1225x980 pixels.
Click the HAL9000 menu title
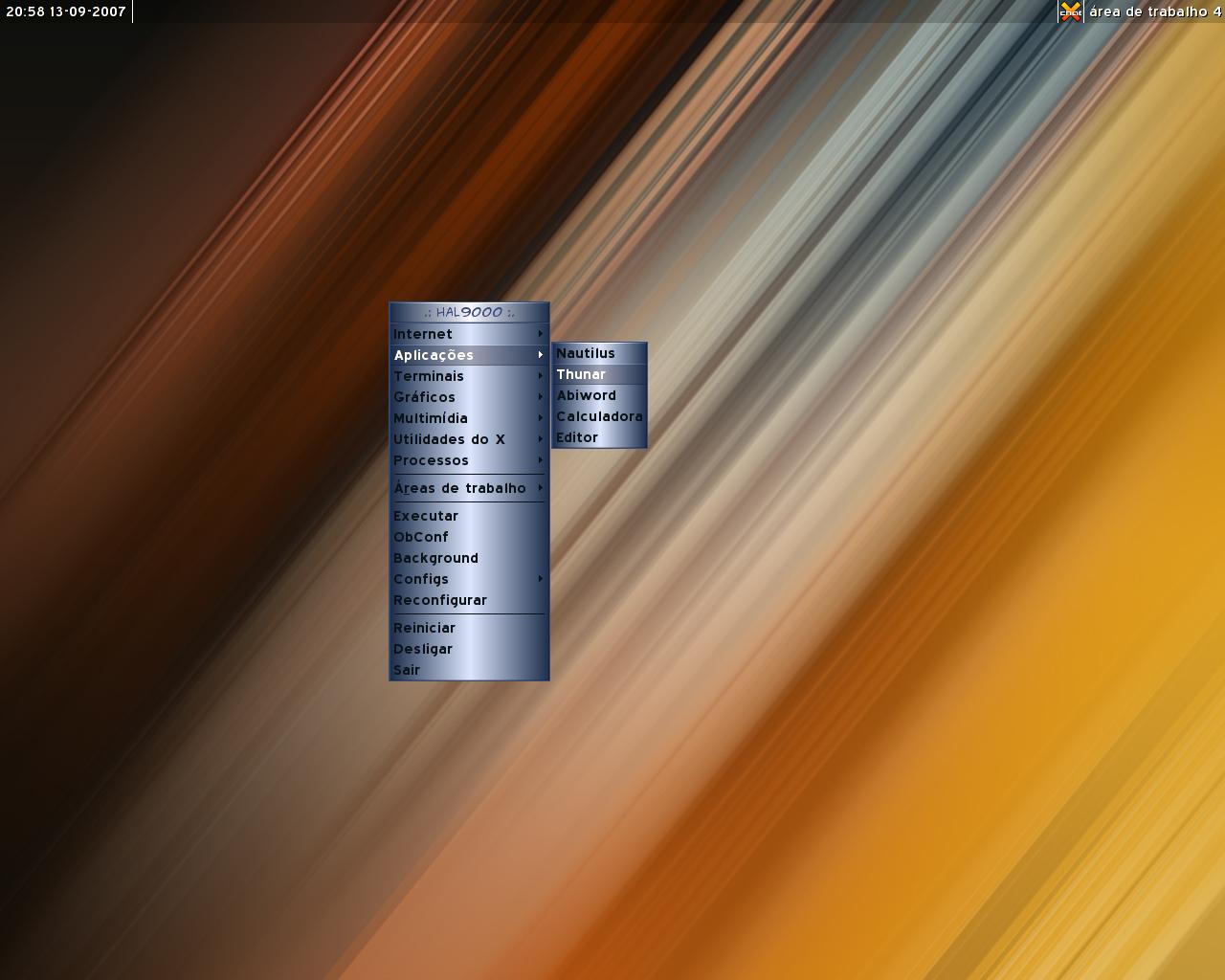pos(469,312)
